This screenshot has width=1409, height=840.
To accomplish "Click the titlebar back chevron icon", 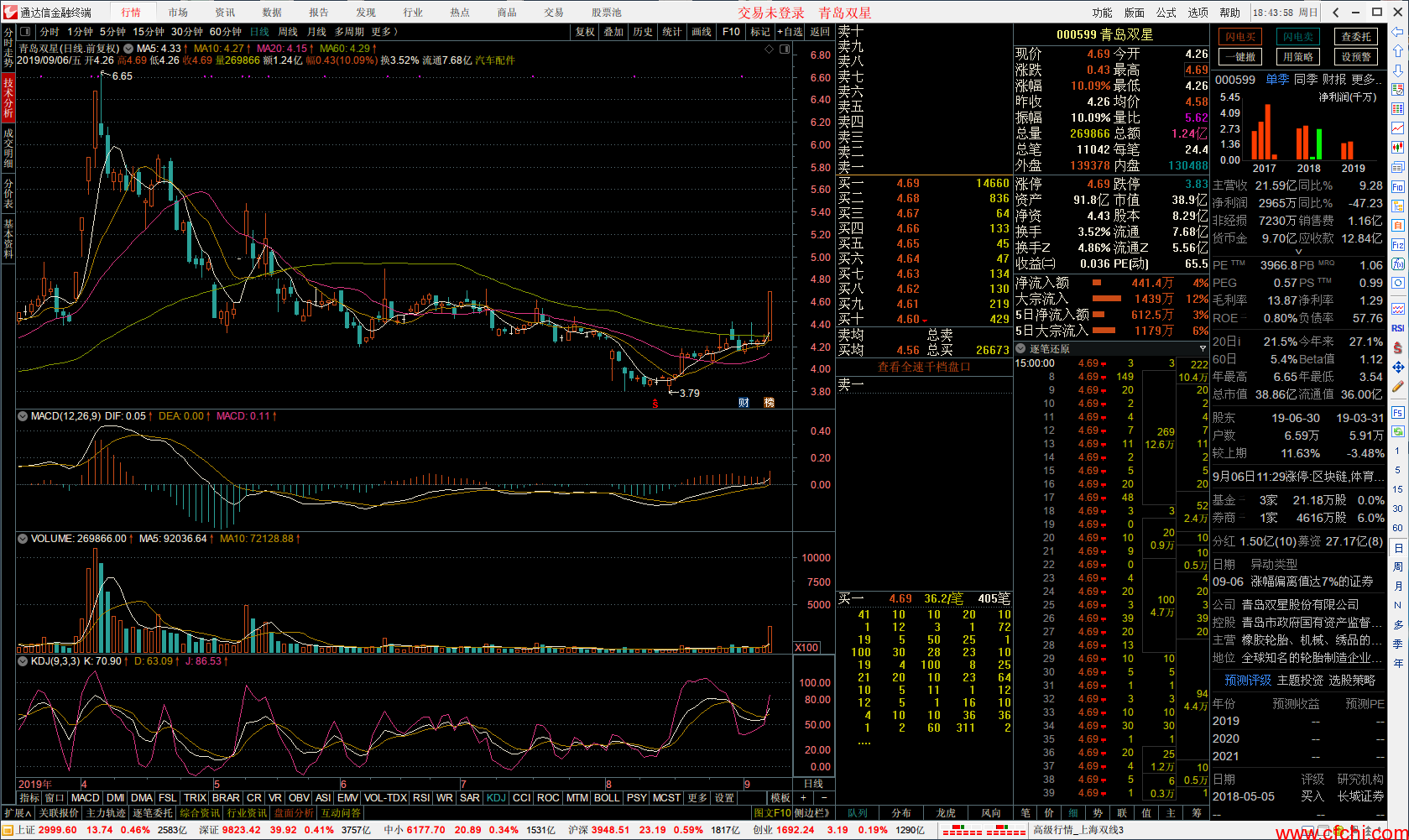I will pyautogui.click(x=1335, y=12).
